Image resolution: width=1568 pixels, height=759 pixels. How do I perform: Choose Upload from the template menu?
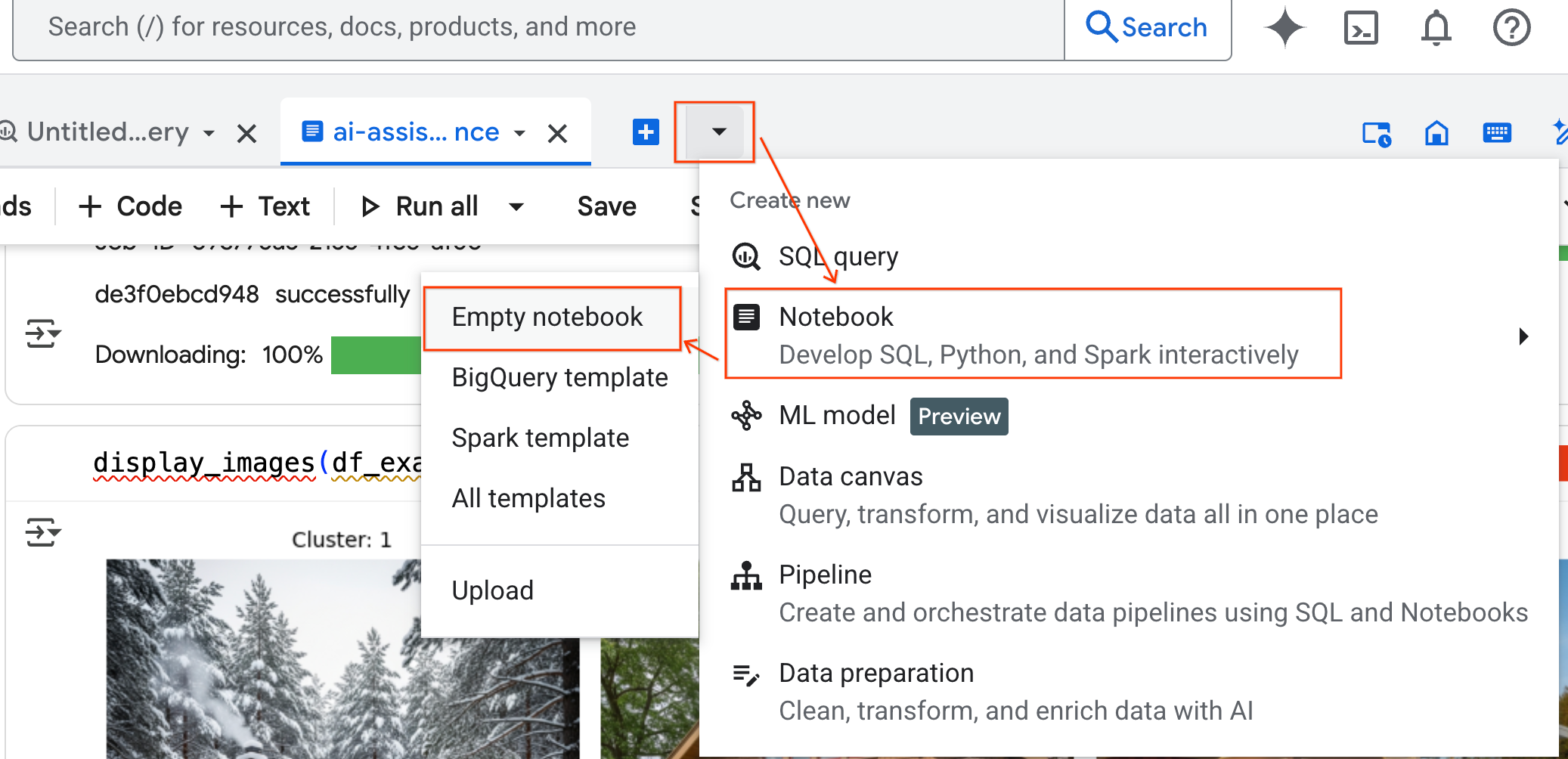[x=493, y=590]
